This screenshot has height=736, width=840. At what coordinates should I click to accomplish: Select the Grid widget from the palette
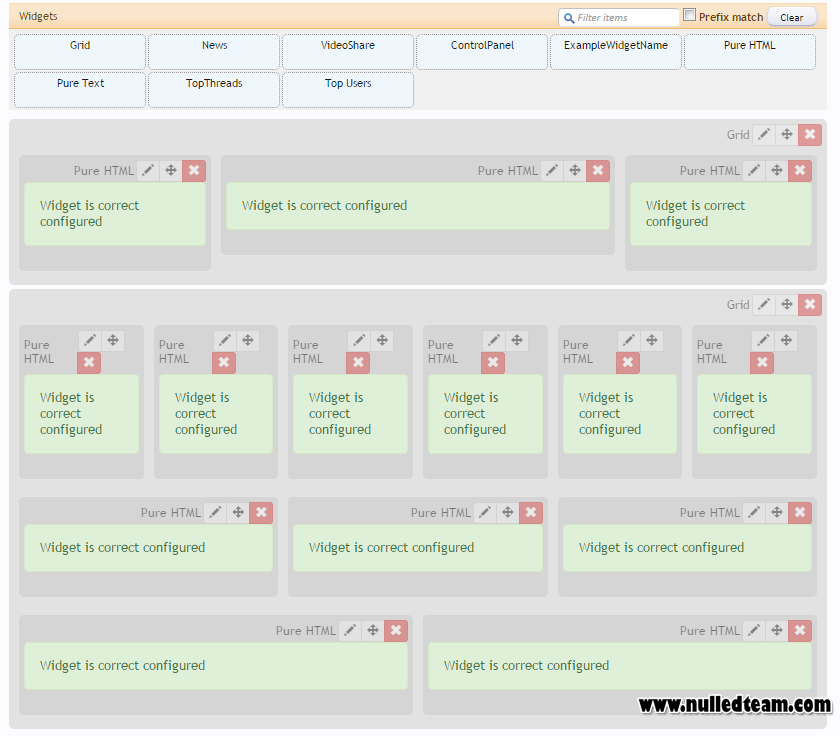click(x=80, y=52)
